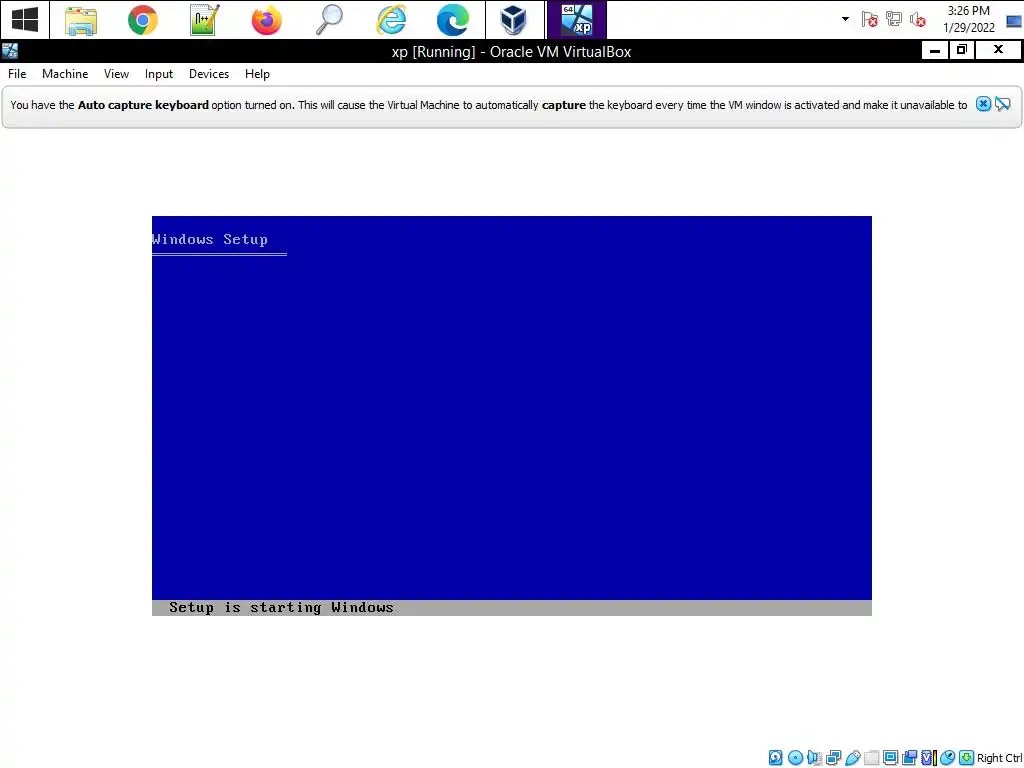Viewport: 1024px width, 768px height.
Task: Open Action Center flag tray icon
Action: click(x=869, y=20)
